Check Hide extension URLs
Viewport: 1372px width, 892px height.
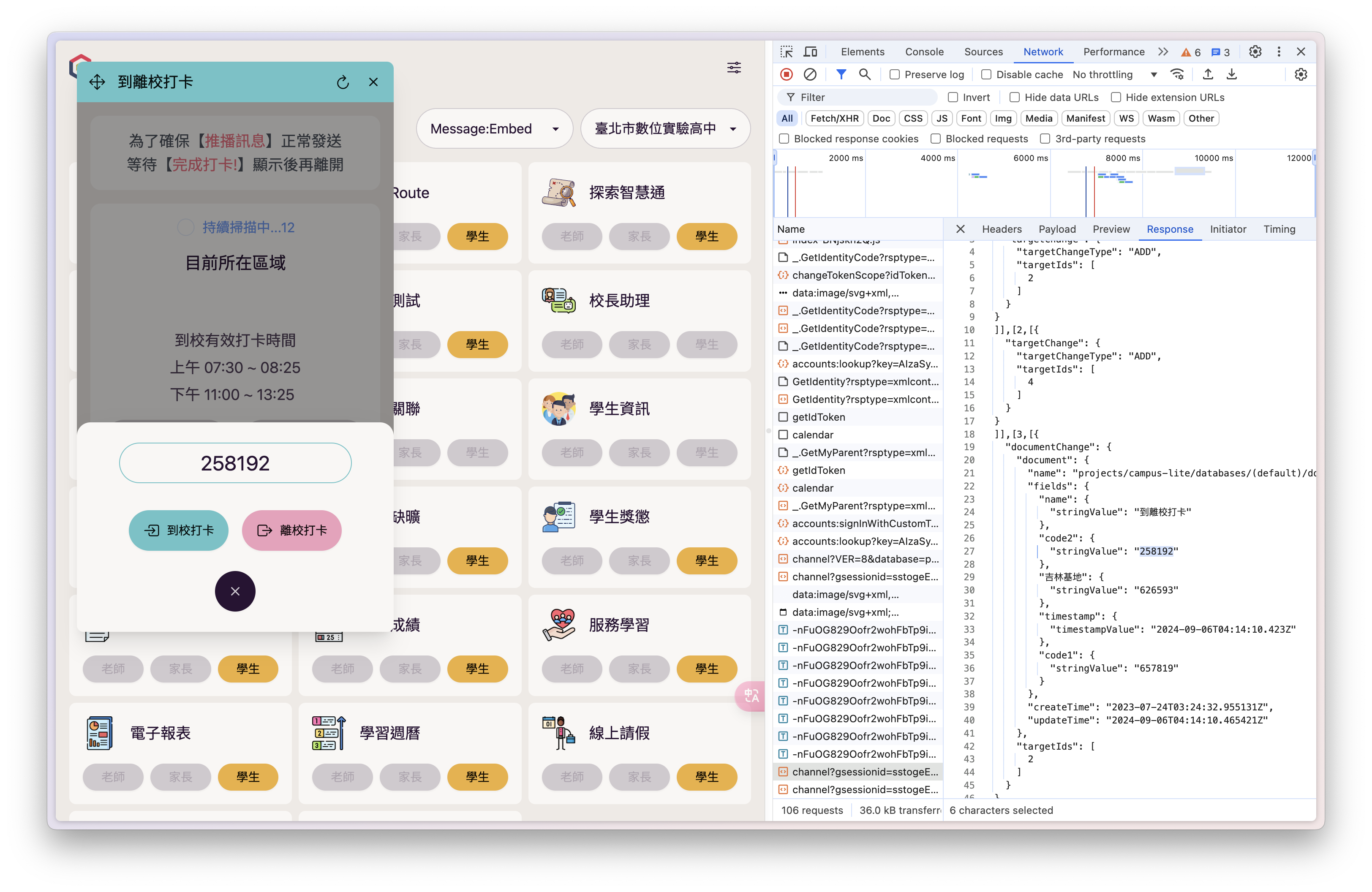click(x=1116, y=98)
